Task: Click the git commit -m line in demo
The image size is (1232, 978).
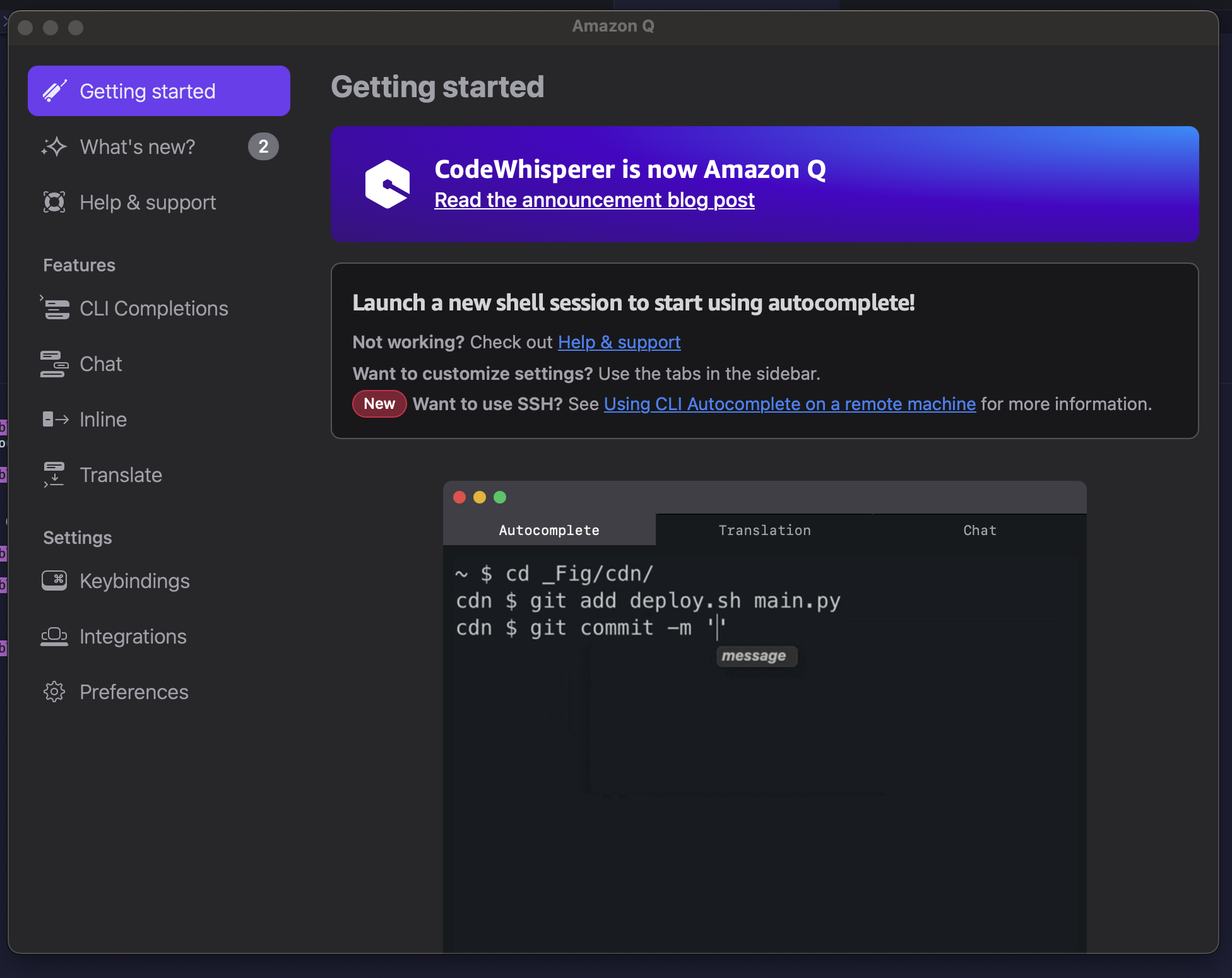Action: (x=591, y=628)
